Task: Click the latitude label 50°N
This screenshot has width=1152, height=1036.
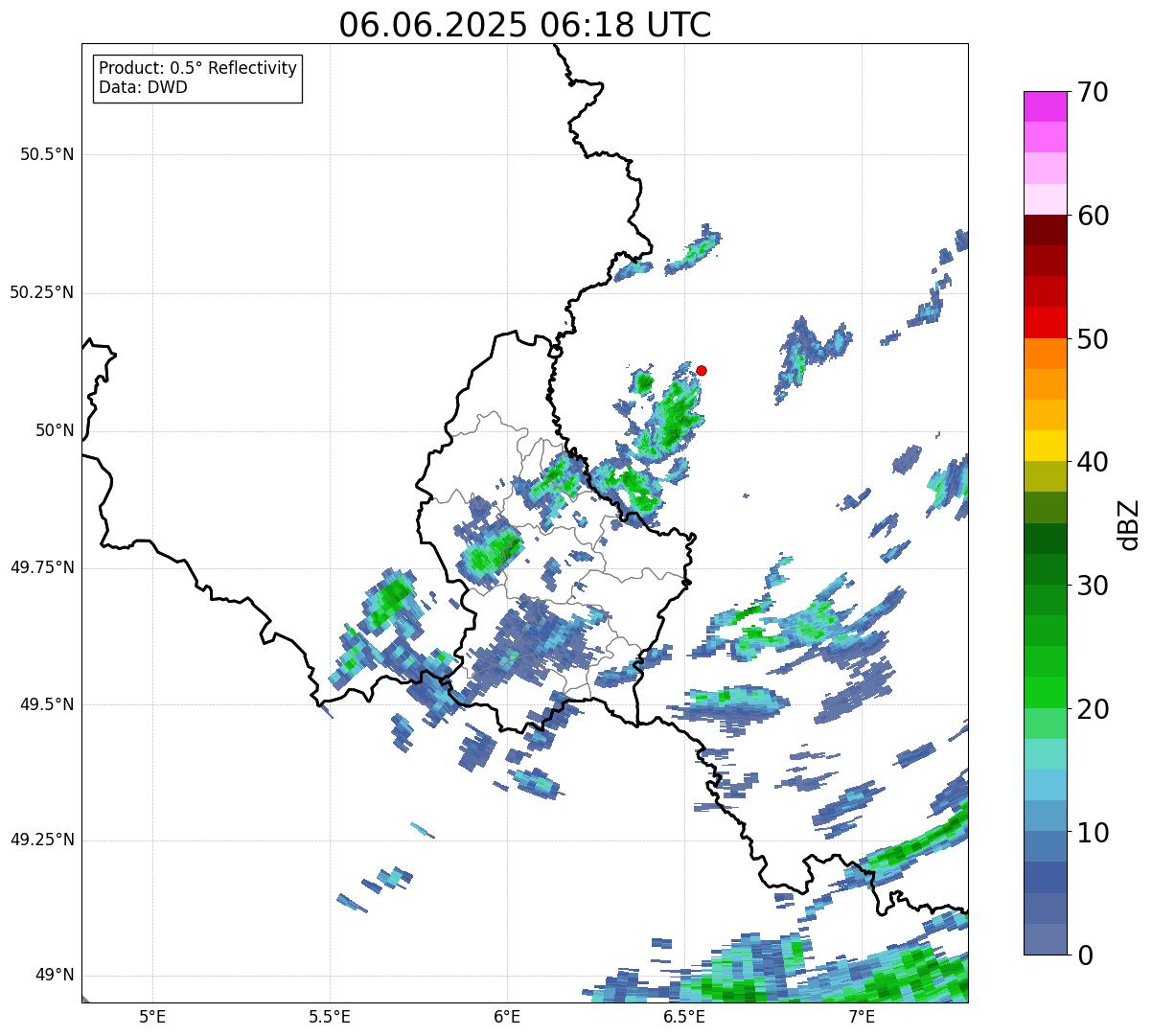Action: (55, 430)
